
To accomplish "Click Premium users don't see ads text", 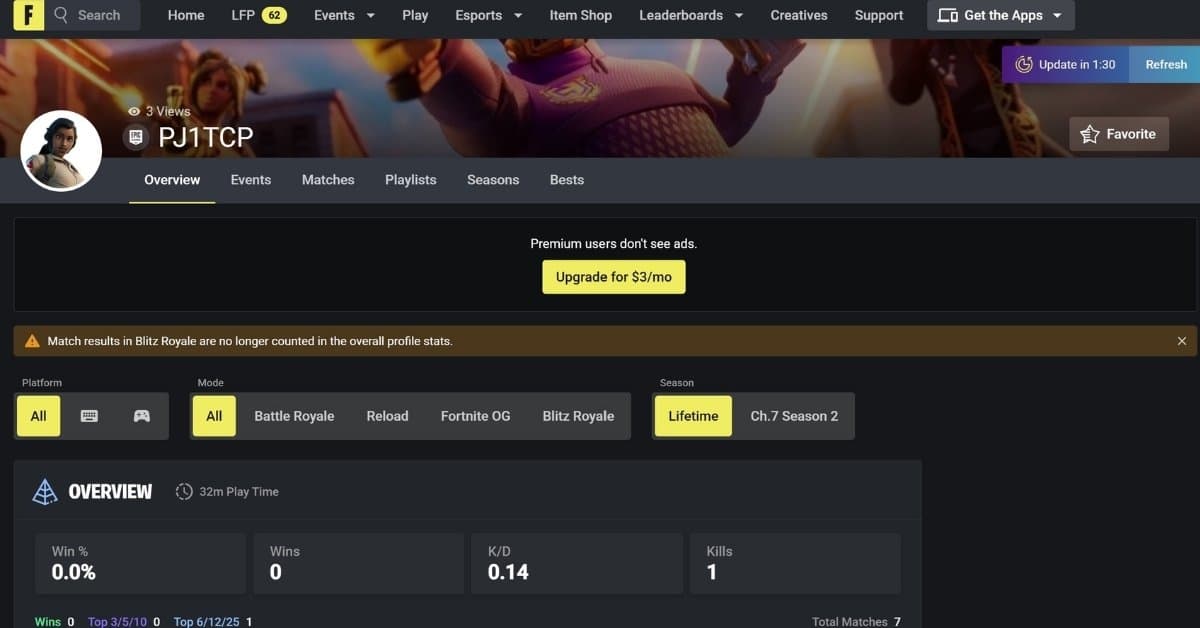I will coord(614,243).
